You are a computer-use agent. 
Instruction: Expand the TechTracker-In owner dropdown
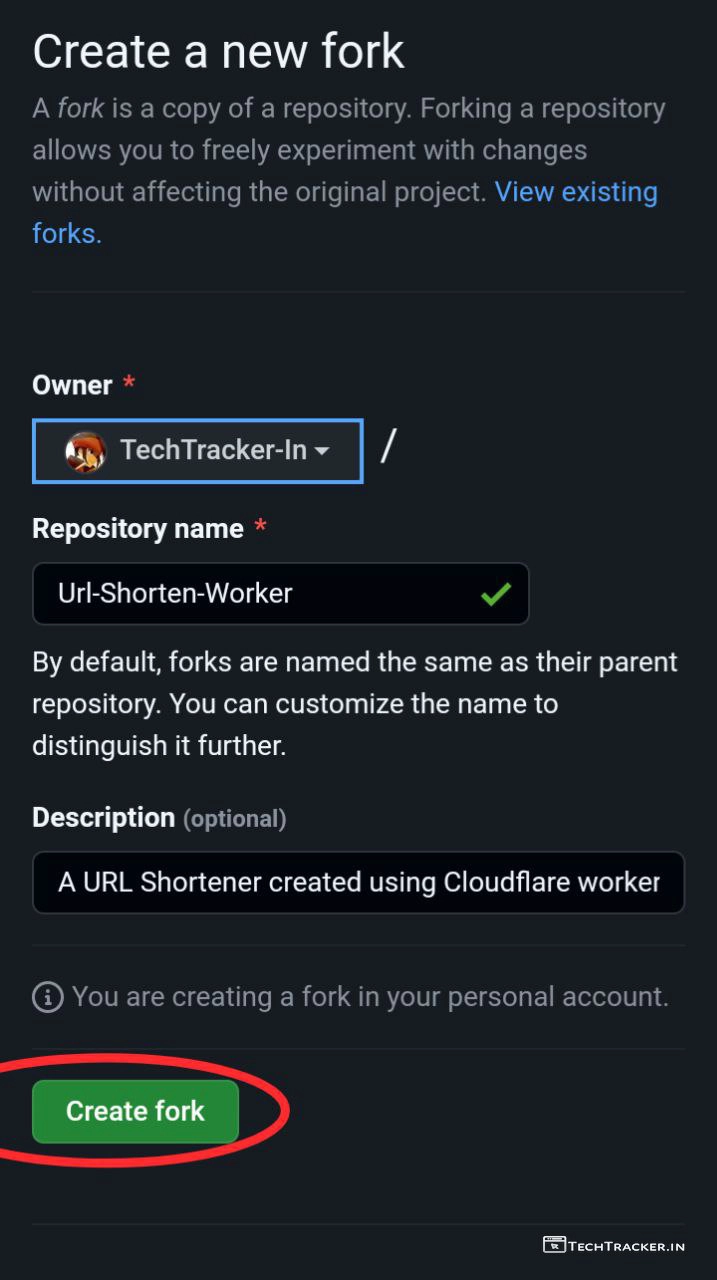pos(198,450)
